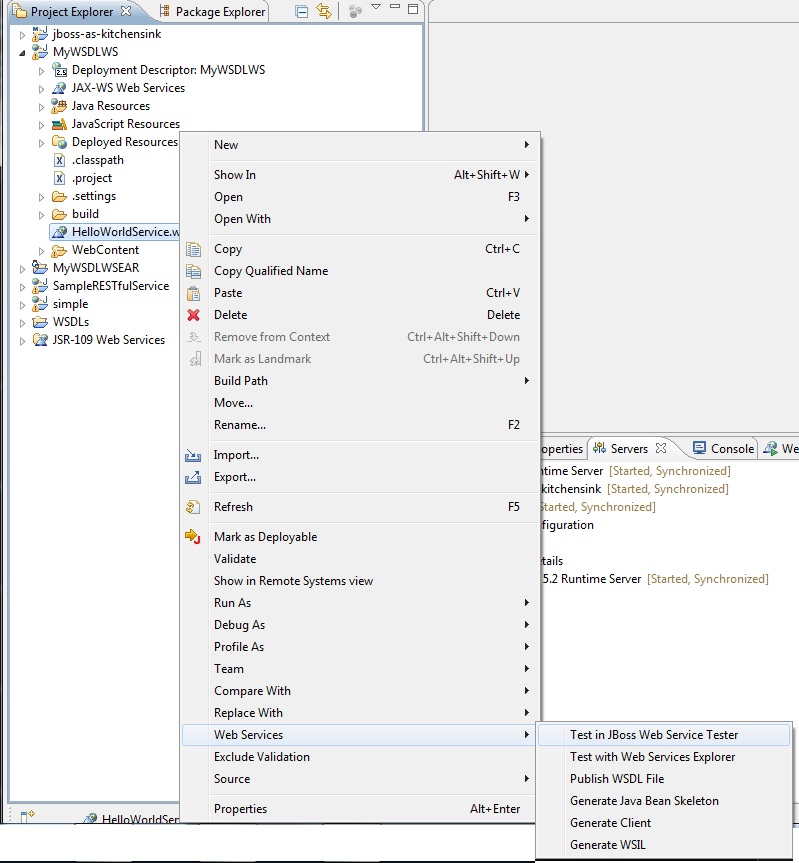Click the Deployed Resources folder icon
The height and width of the screenshot is (863, 799).
[59, 142]
